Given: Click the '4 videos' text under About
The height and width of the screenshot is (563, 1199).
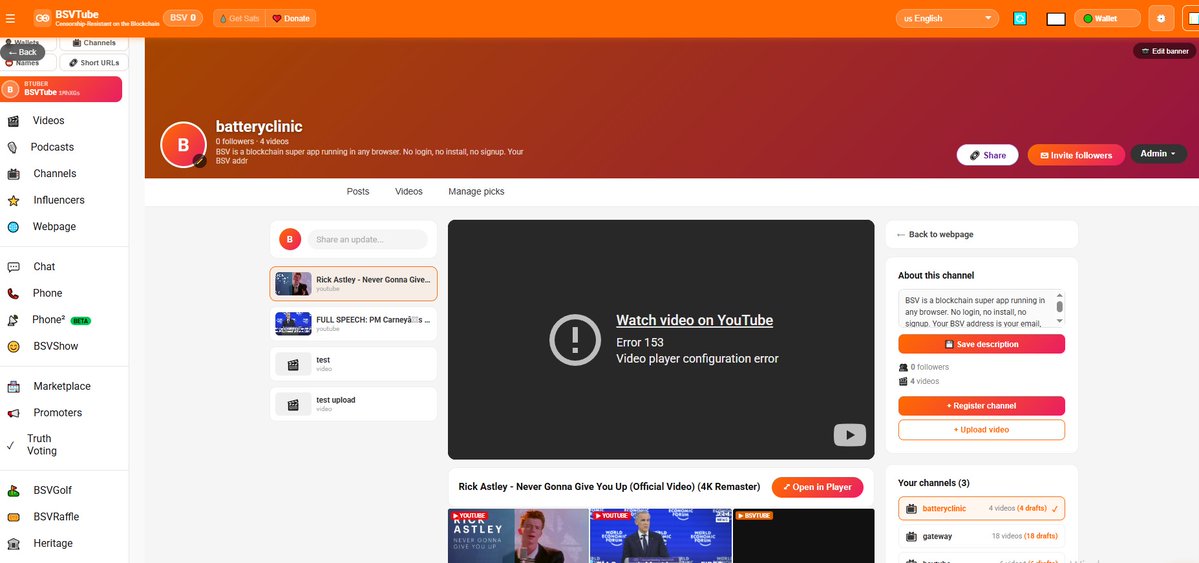Looking at the screenshot, I should coord(924,382).
